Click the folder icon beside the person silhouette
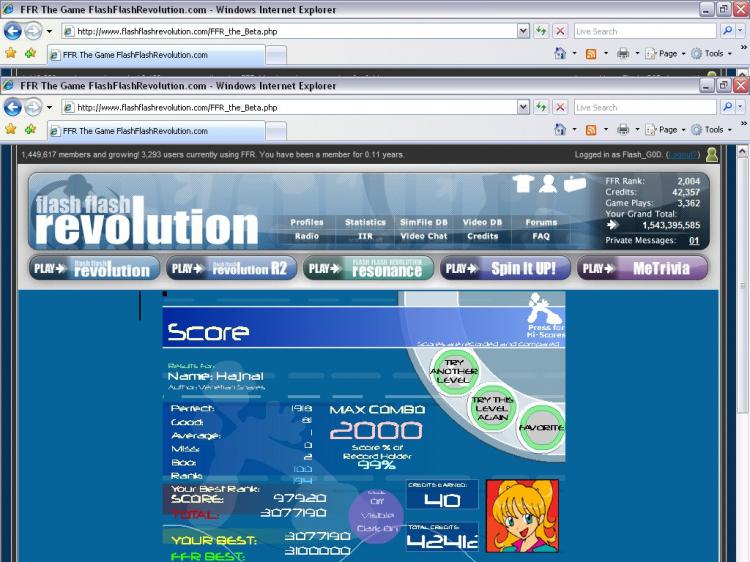The height and width of the screenshot is (562, 750). click(574, 183)
